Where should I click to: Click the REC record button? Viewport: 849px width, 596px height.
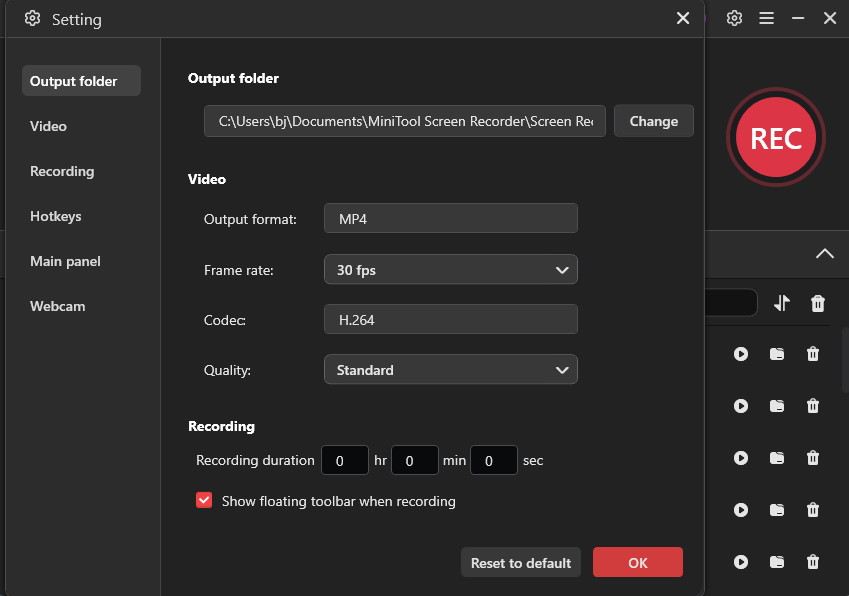[x=776, y=137]
